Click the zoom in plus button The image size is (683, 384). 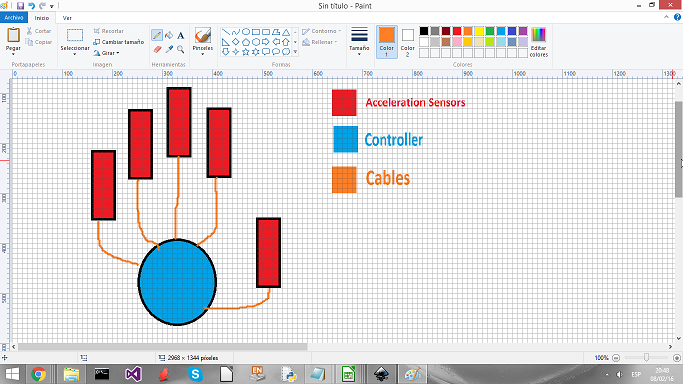[676, 358]
